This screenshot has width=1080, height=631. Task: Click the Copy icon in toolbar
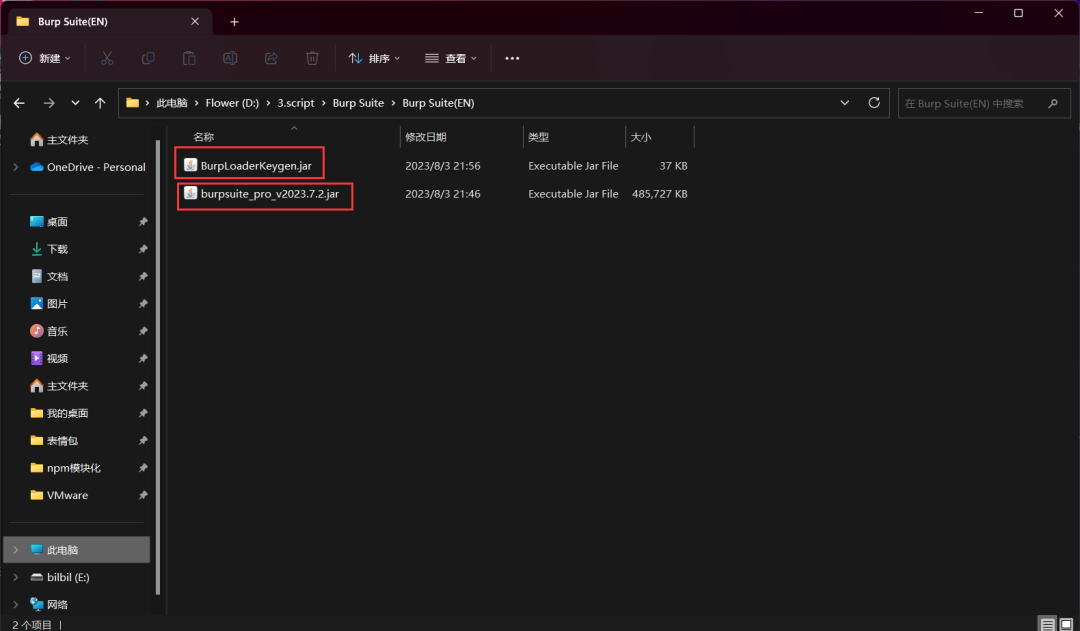click(148, 59)
